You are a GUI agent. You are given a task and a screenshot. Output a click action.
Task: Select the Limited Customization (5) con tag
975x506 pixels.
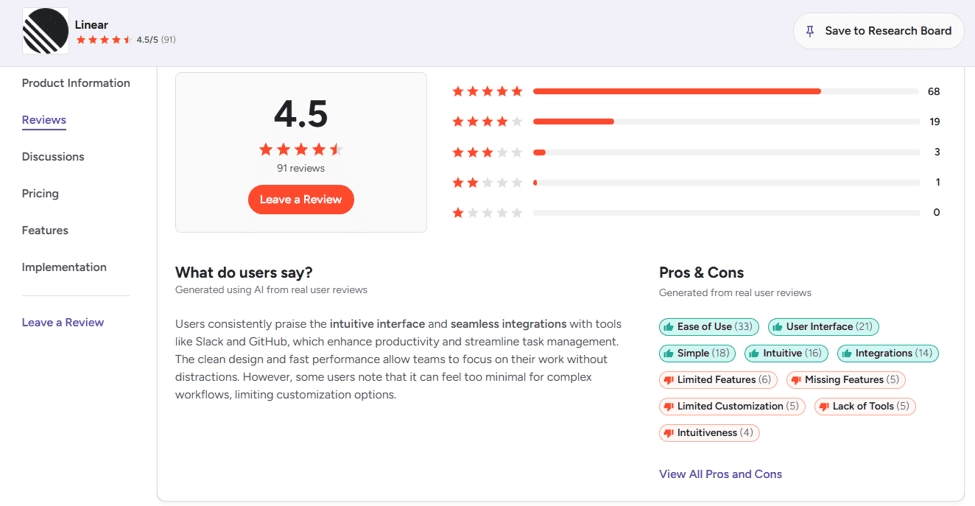[x=732, y=407]
